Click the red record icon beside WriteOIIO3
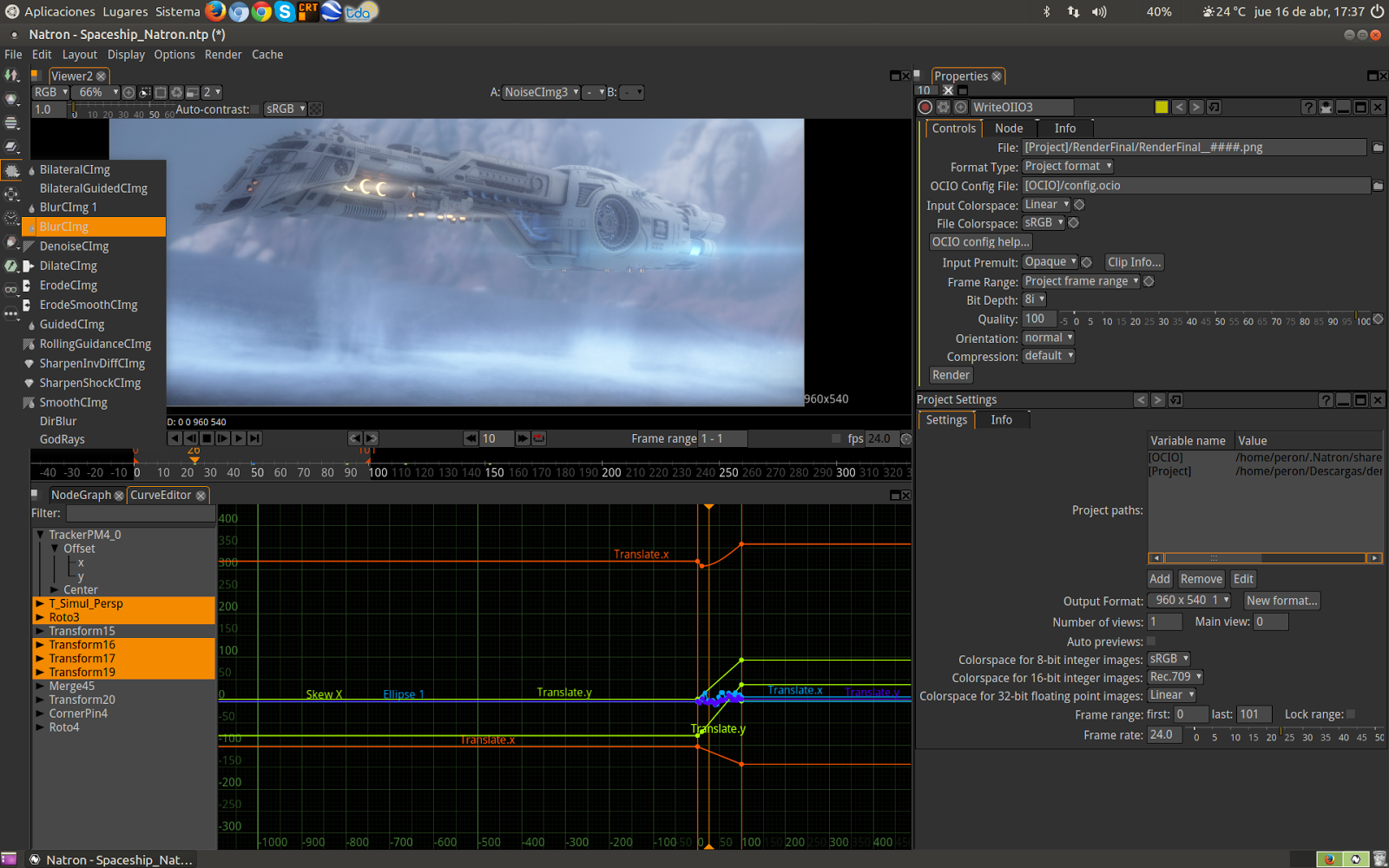The height and width of the screenshot is (868, 1389). click(925, 107)
